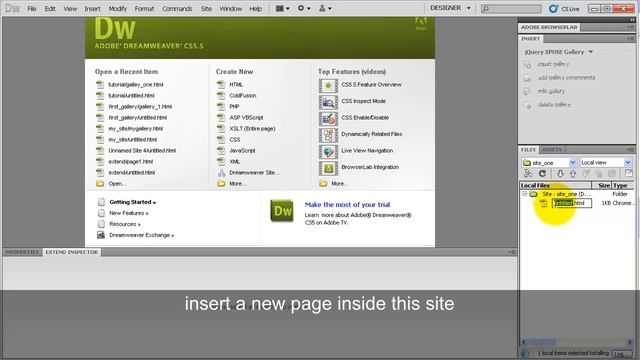Play BrowserLab Integration video icon
The image size is (640, 360).
click(x=328, y=168)
